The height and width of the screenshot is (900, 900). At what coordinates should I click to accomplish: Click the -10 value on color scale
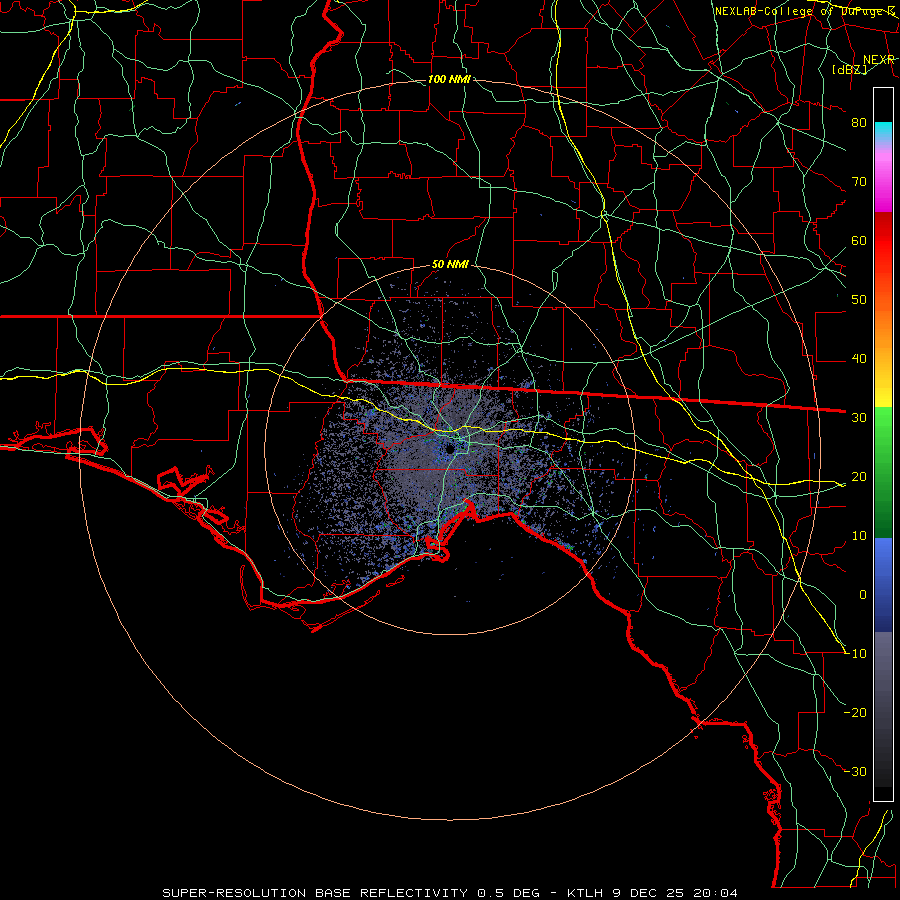click(855, 654)
